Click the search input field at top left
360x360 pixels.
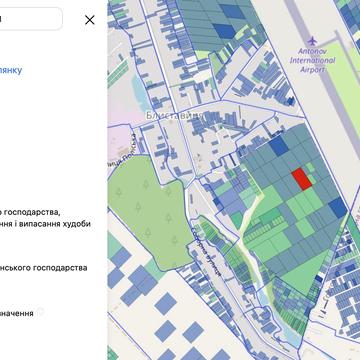pyautogui.click(x=31, y=19)
